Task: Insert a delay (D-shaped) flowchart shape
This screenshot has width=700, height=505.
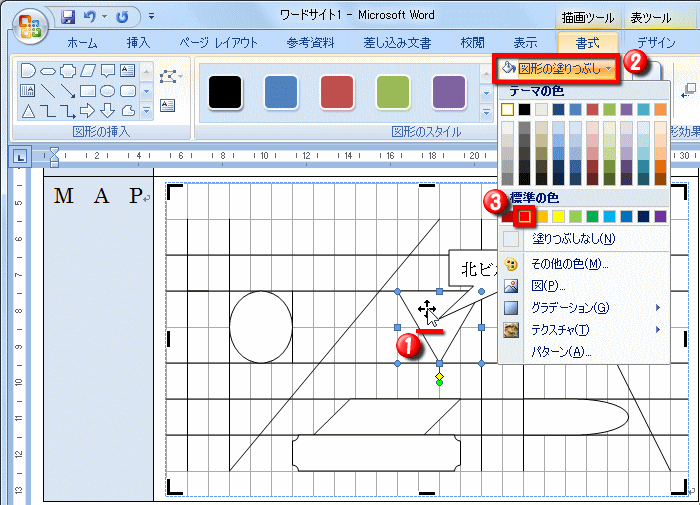Action: pyautogui.click(x=28, y=71)
